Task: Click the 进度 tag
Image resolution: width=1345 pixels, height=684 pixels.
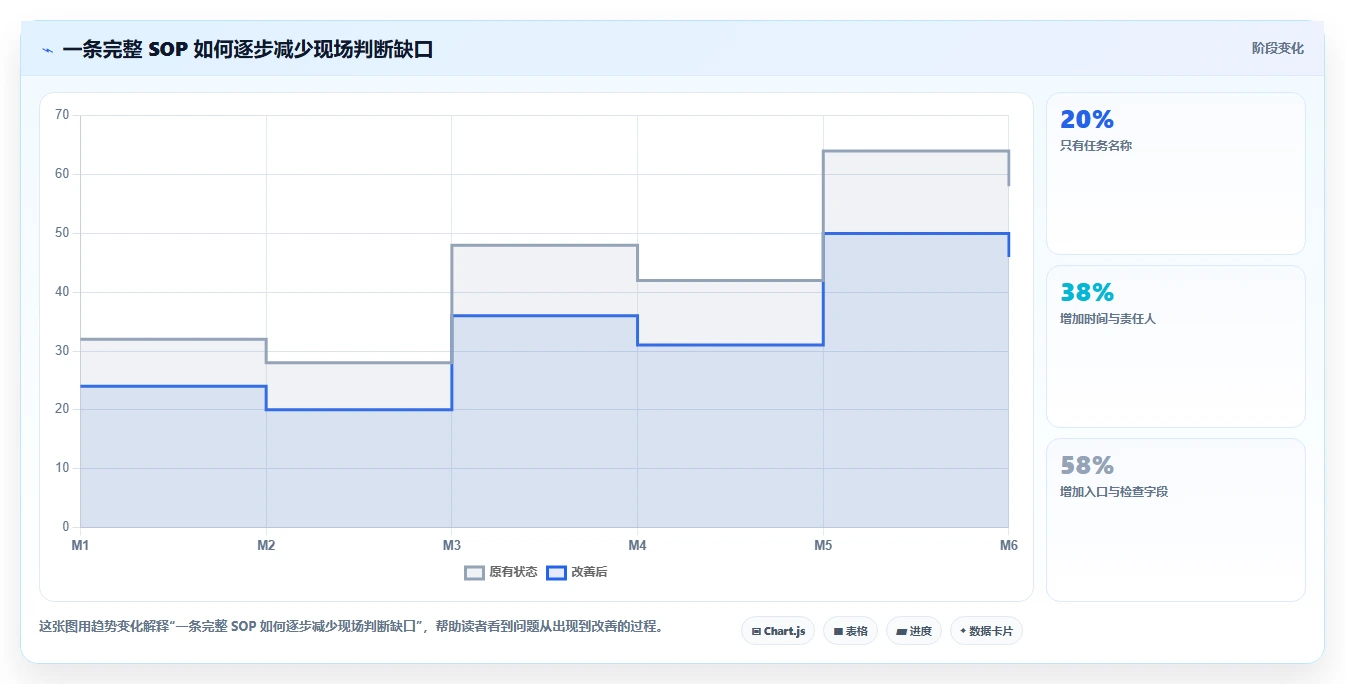Action: [x=914, y=631]
